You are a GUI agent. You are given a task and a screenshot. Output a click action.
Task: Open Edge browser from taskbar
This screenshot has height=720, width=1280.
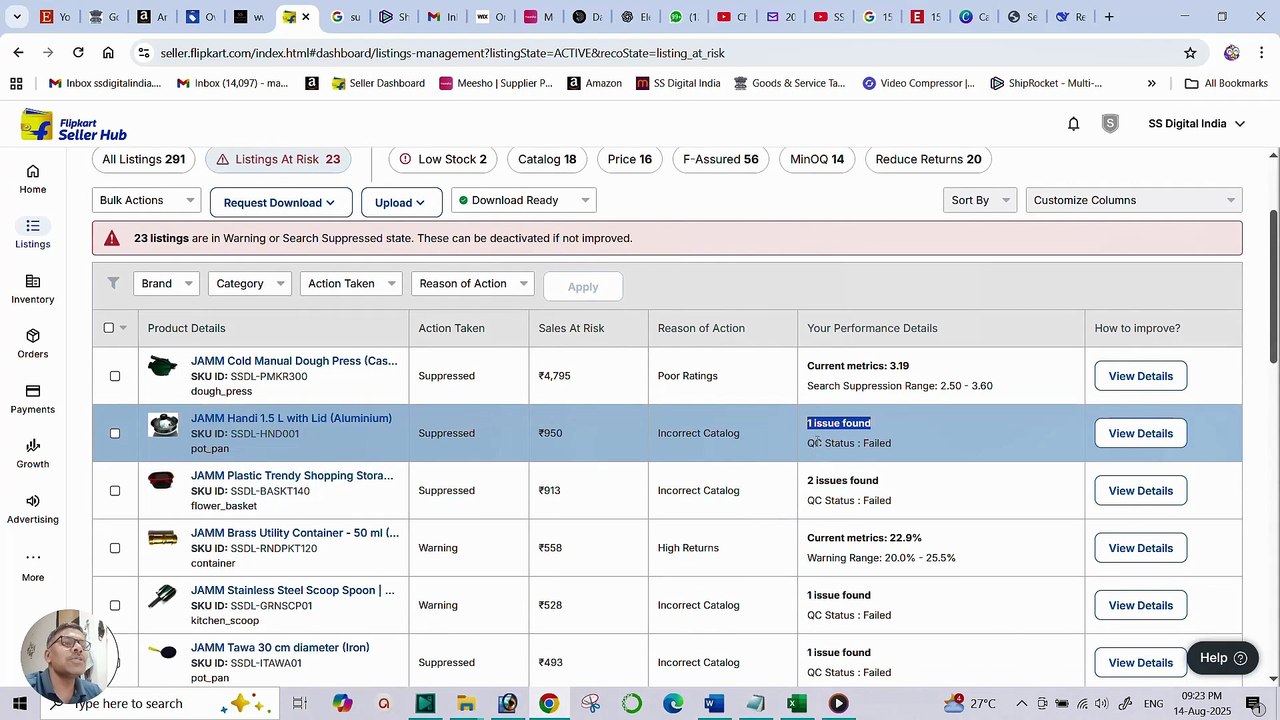(x=672, y=704)
